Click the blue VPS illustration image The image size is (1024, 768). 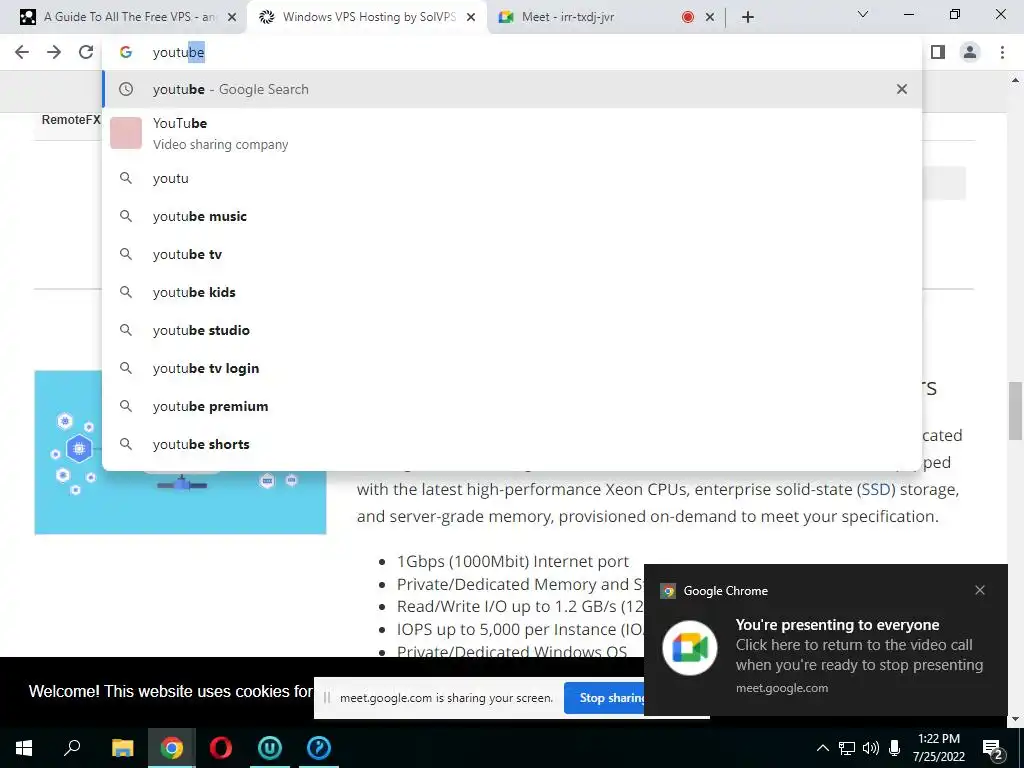(180, 502)
